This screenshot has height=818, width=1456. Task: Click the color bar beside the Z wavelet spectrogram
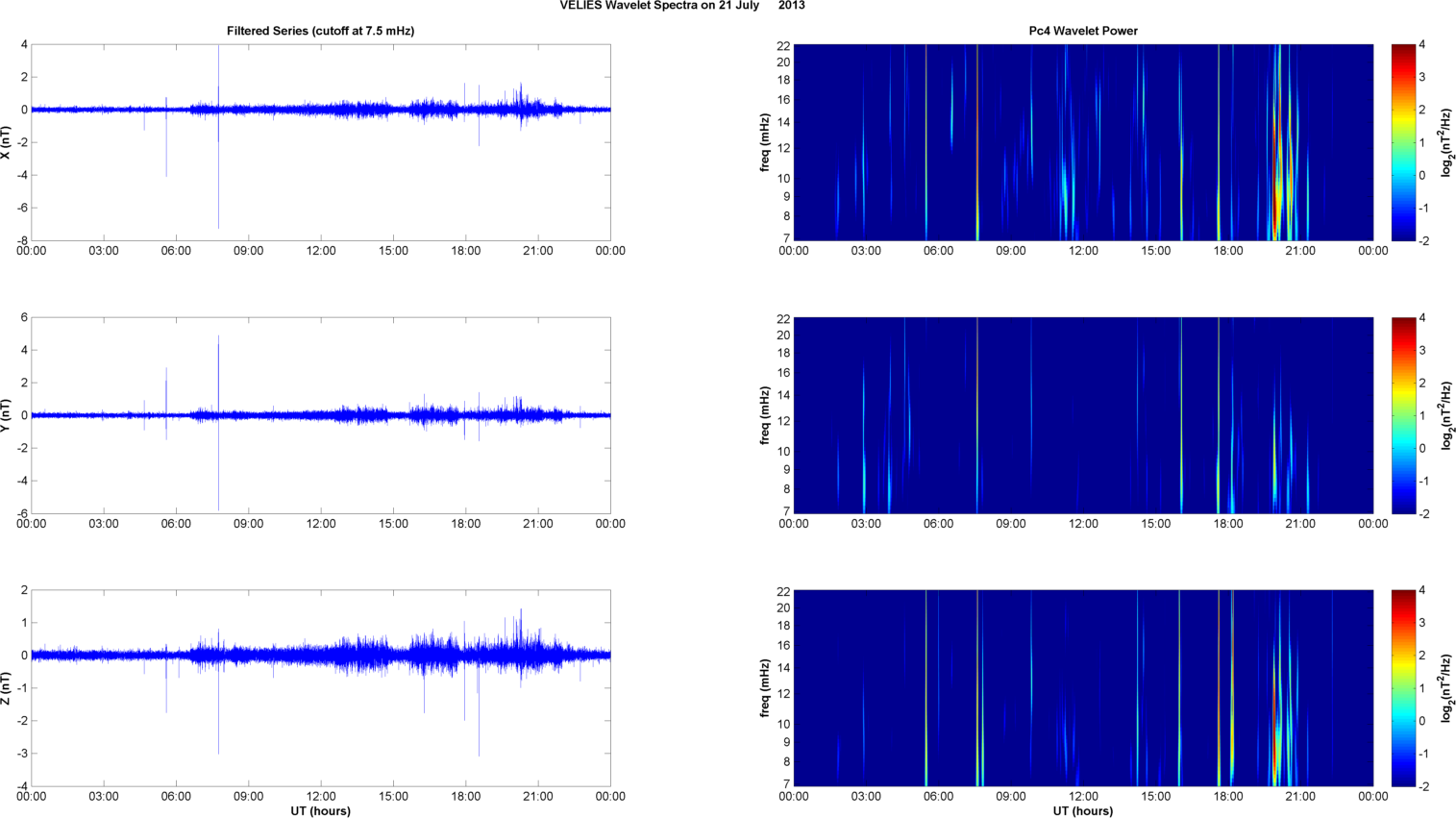(1403, 688)
